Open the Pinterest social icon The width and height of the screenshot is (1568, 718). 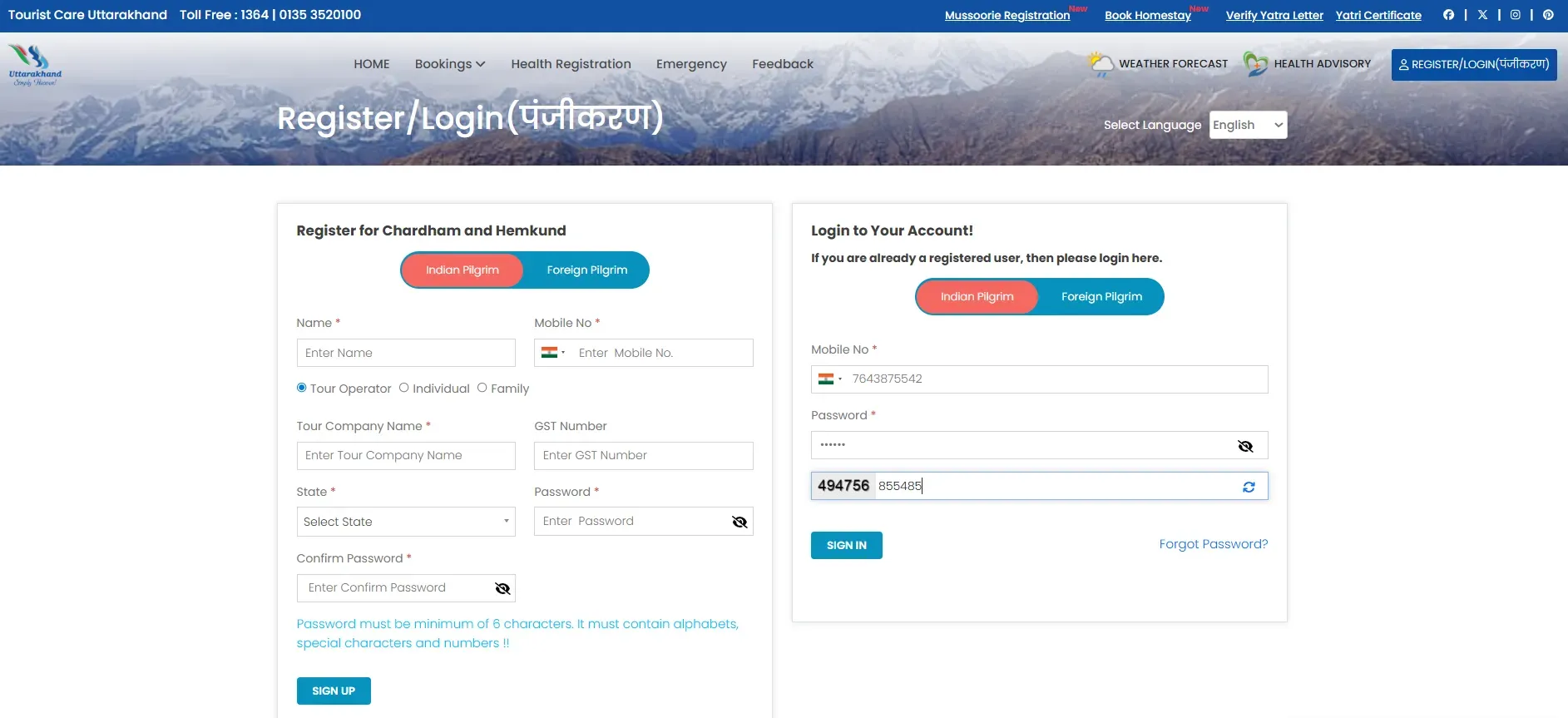tap(1548, 15)
